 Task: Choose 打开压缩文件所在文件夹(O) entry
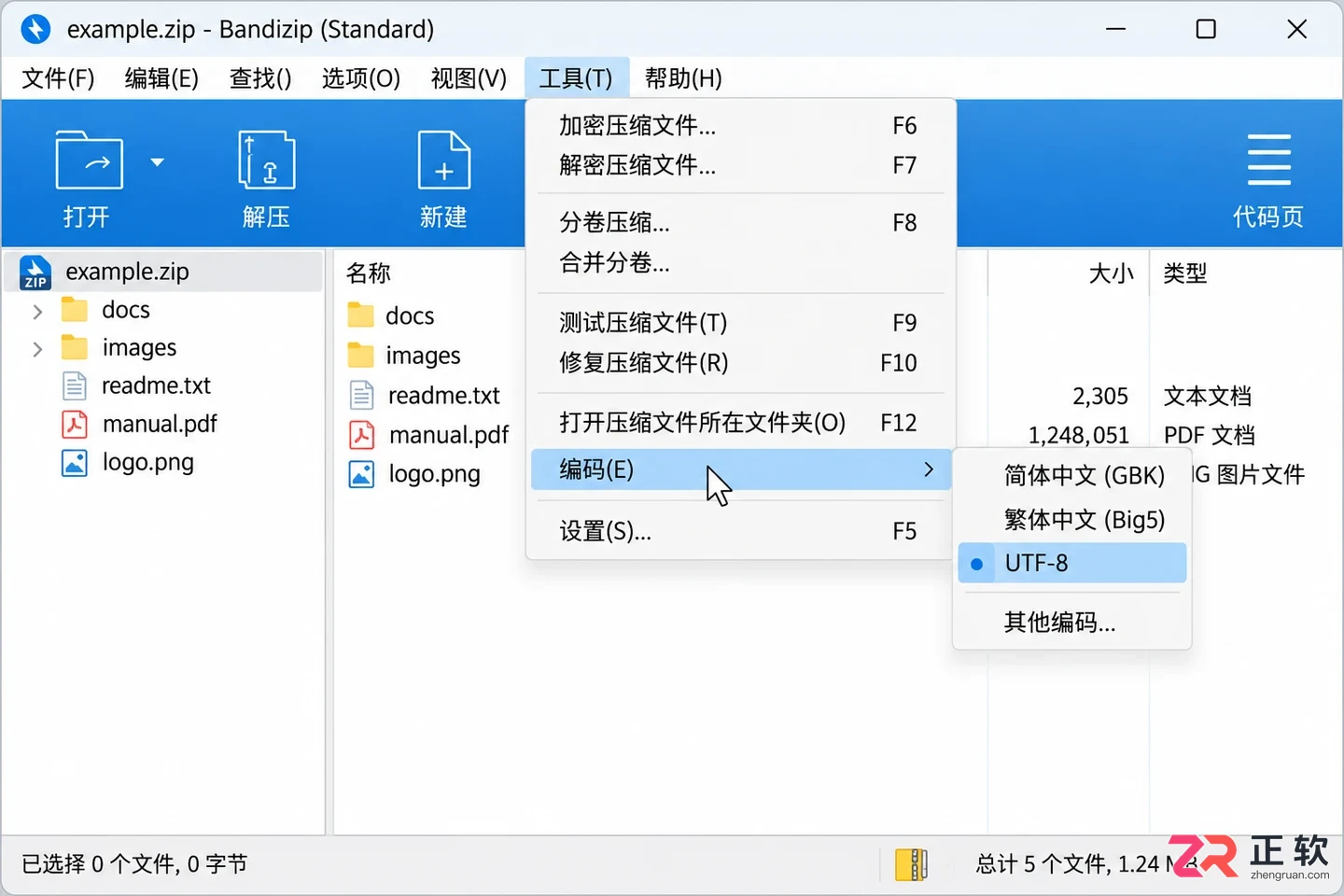click(741, 423)
